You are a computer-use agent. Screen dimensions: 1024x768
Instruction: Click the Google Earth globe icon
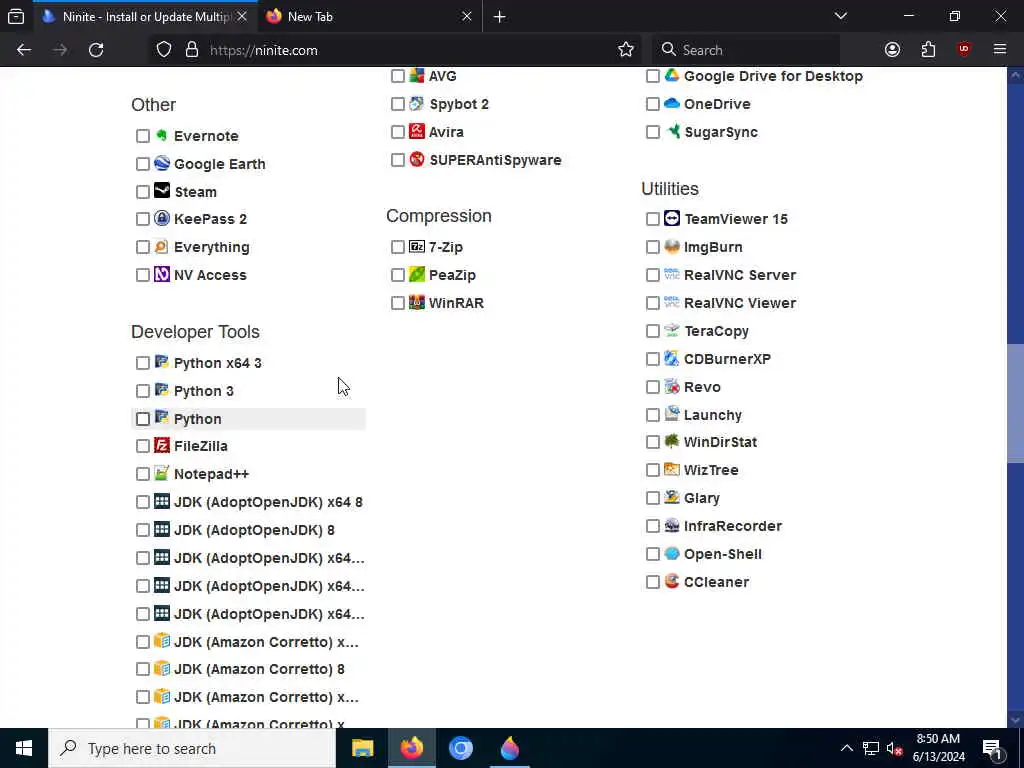162,163
